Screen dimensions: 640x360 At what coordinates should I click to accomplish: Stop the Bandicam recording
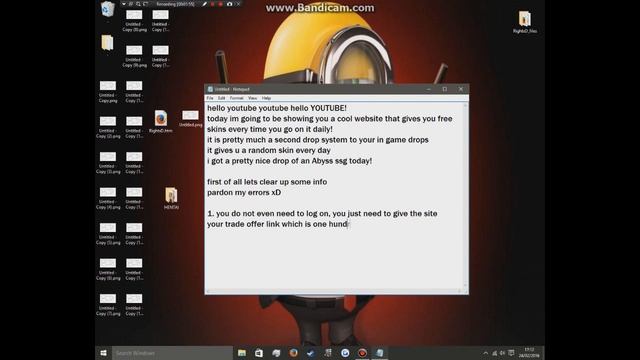pyautogui.click(x=221, y=4)
